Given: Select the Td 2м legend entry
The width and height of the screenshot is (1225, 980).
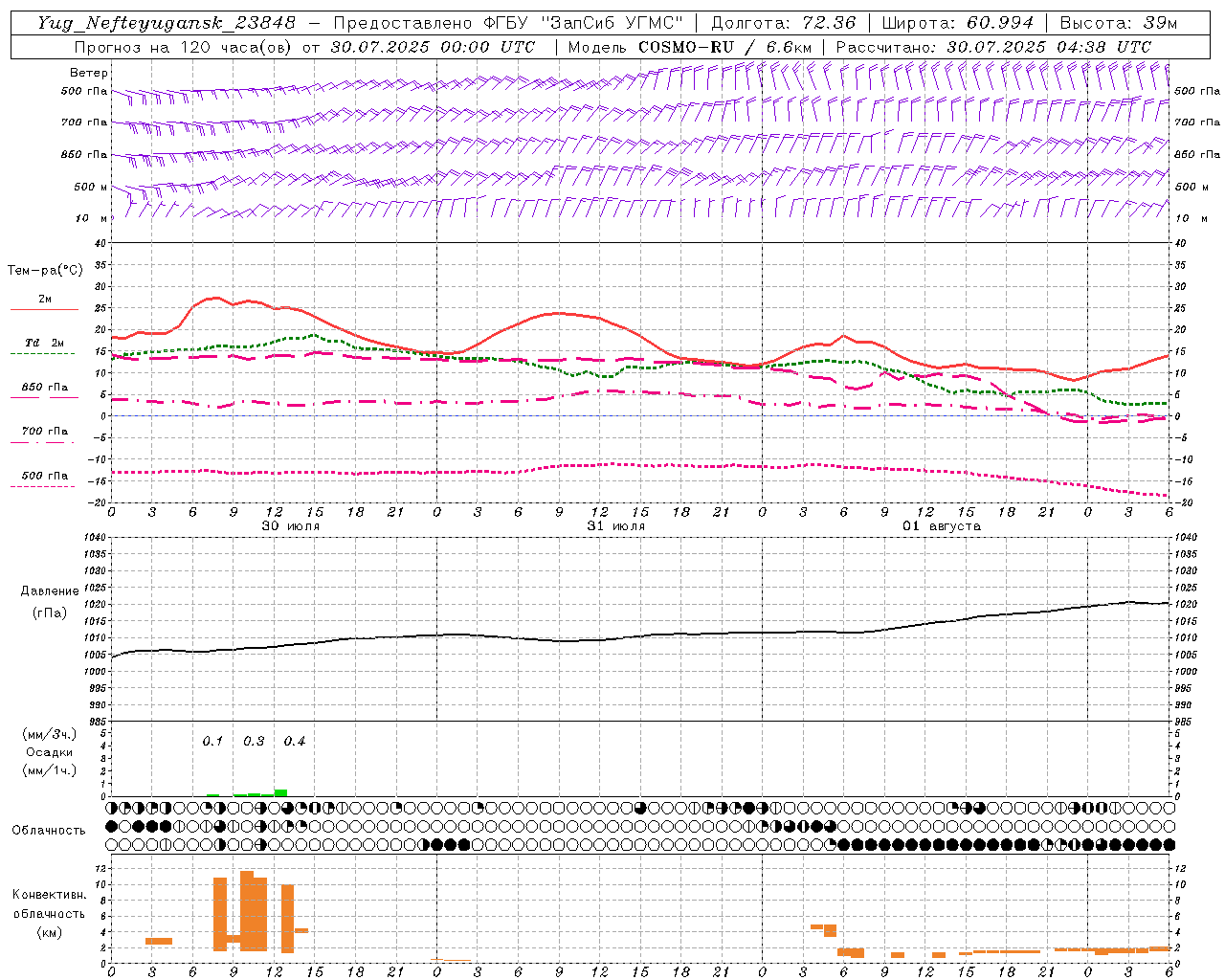Looking at the screenshot, I should [x=44, y=343].
